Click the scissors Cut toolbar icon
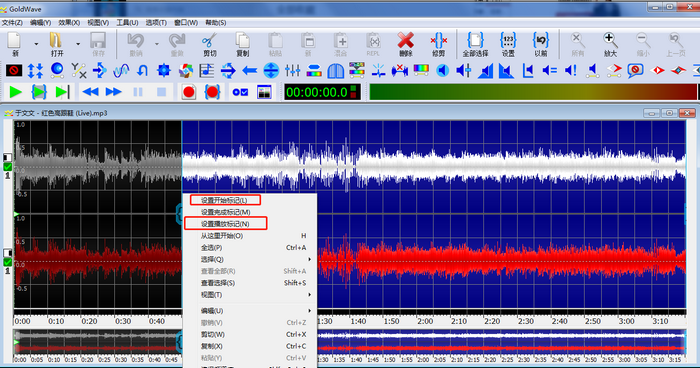Screen dimensions: 700x368 point(209,41)
